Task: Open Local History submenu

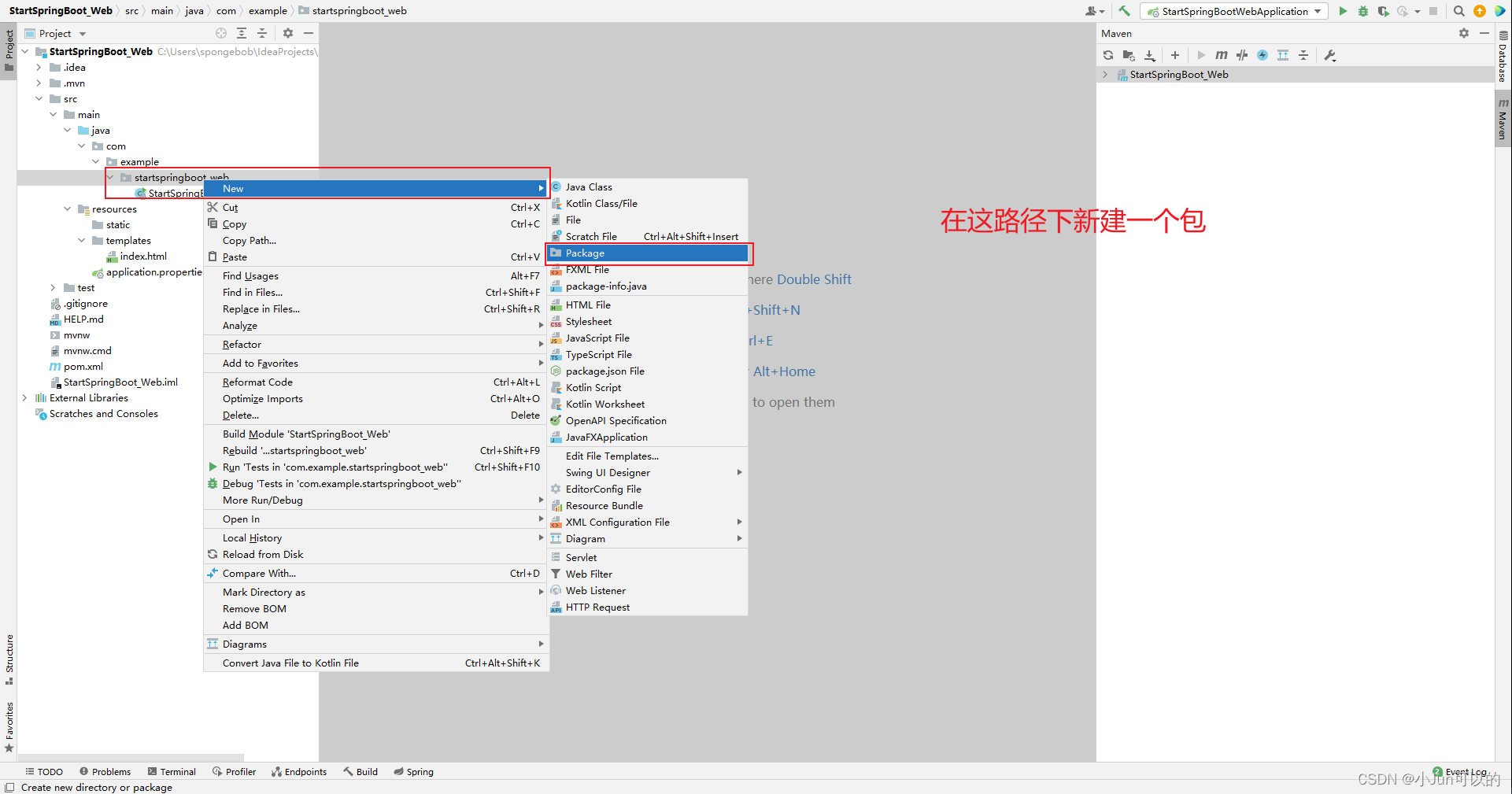Action: click(x=375, y=538)
